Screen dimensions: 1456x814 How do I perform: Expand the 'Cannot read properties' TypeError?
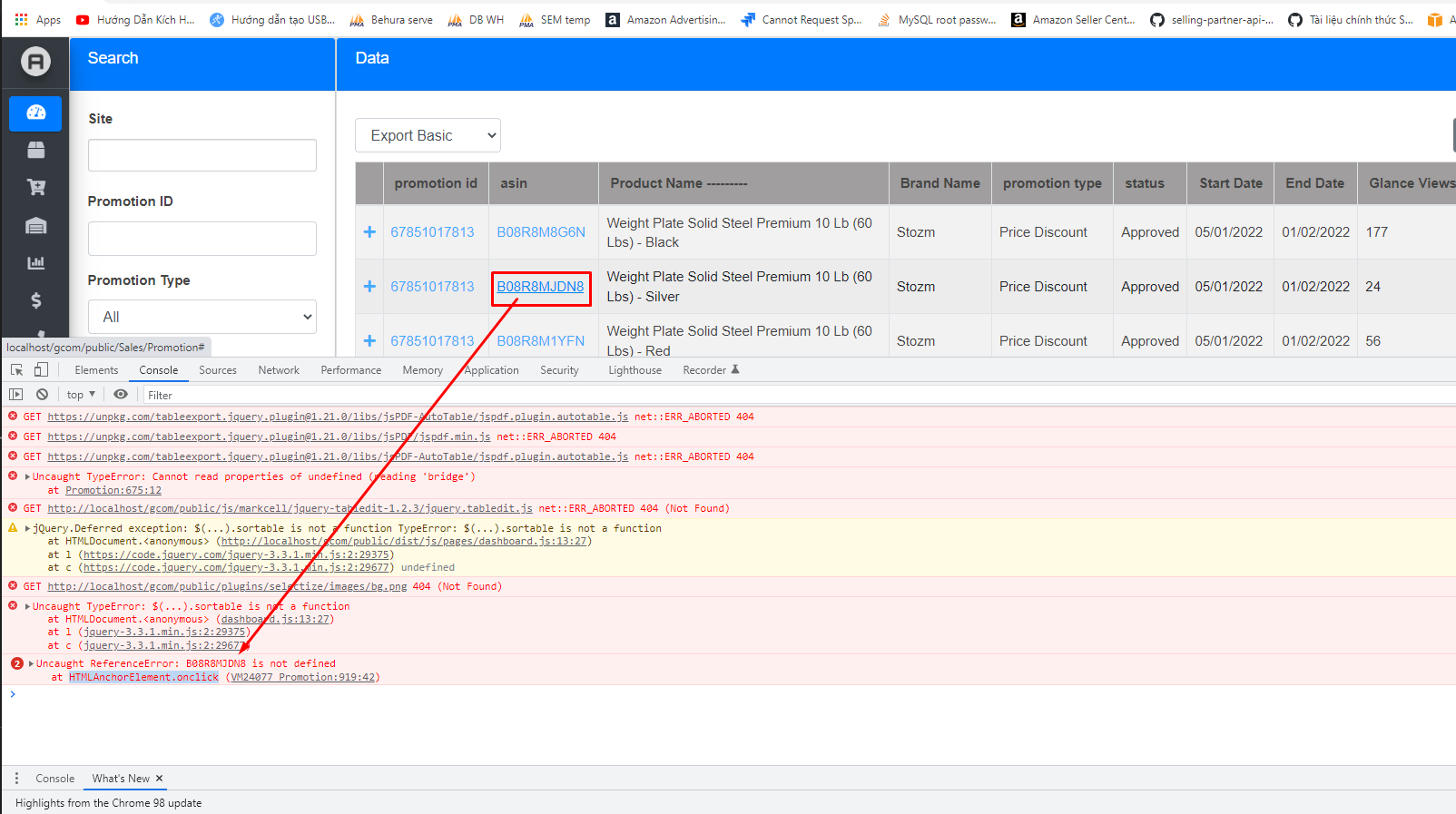coord(28,476)
